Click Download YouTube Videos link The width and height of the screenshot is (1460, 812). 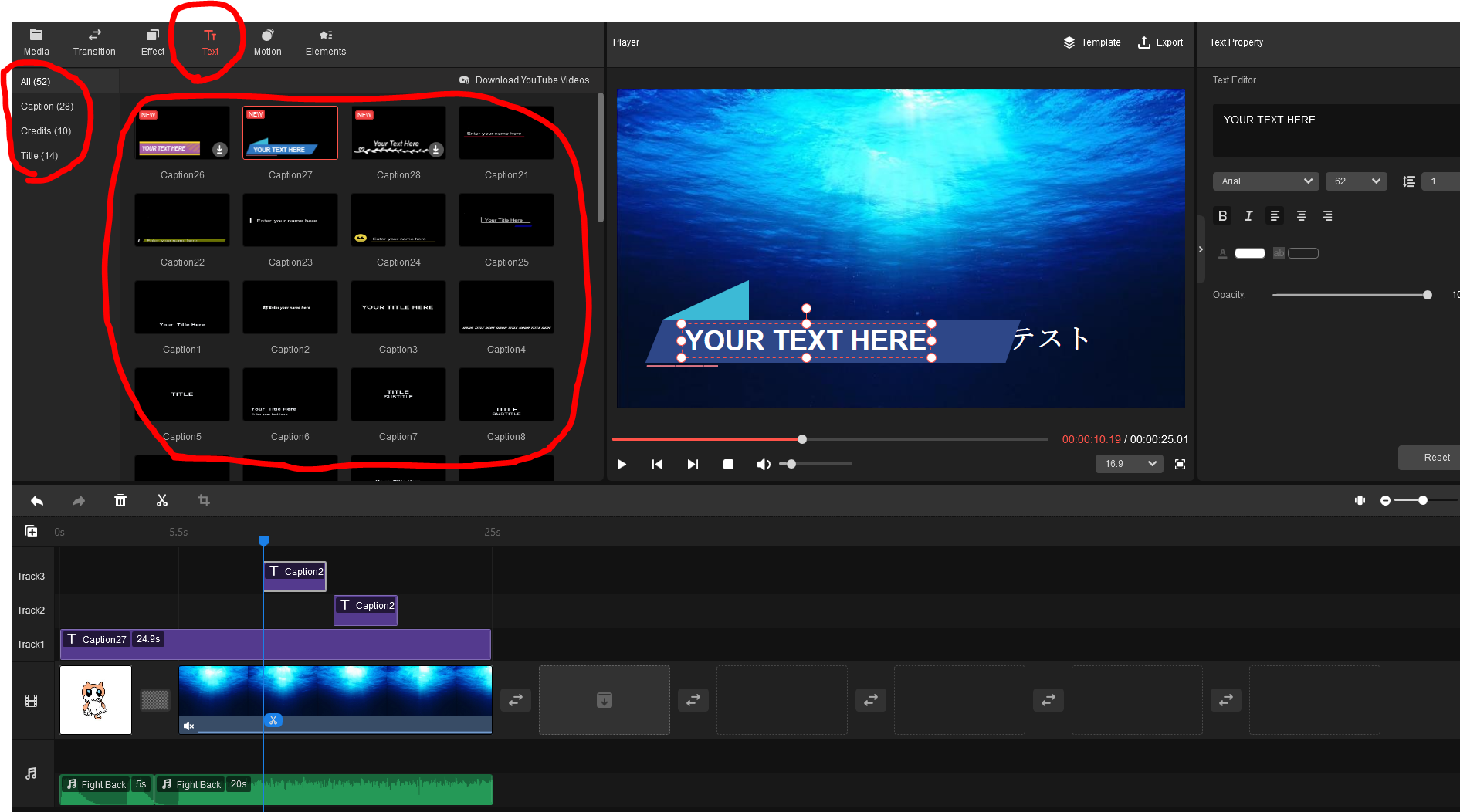point(524,80)
